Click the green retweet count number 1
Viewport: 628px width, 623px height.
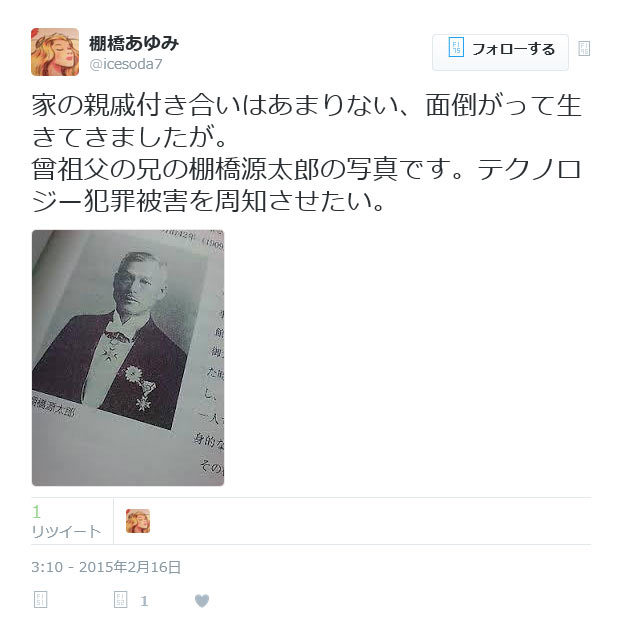pyautogui.click(x=36, y=512)
